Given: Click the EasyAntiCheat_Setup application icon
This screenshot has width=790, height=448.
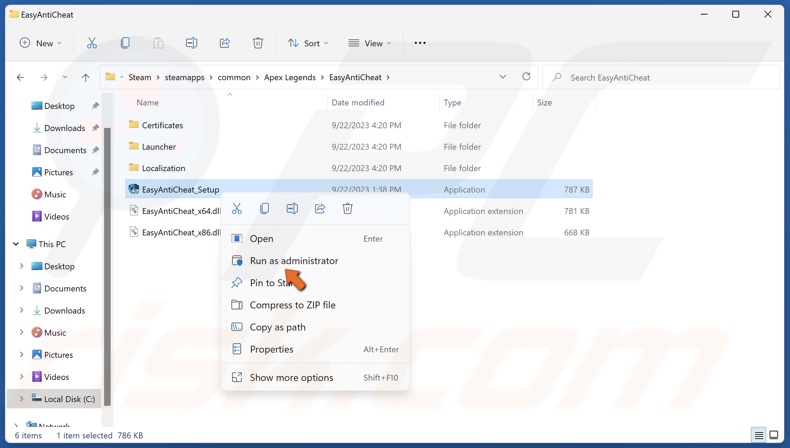Looking at the screenshot, I should 134,189.
